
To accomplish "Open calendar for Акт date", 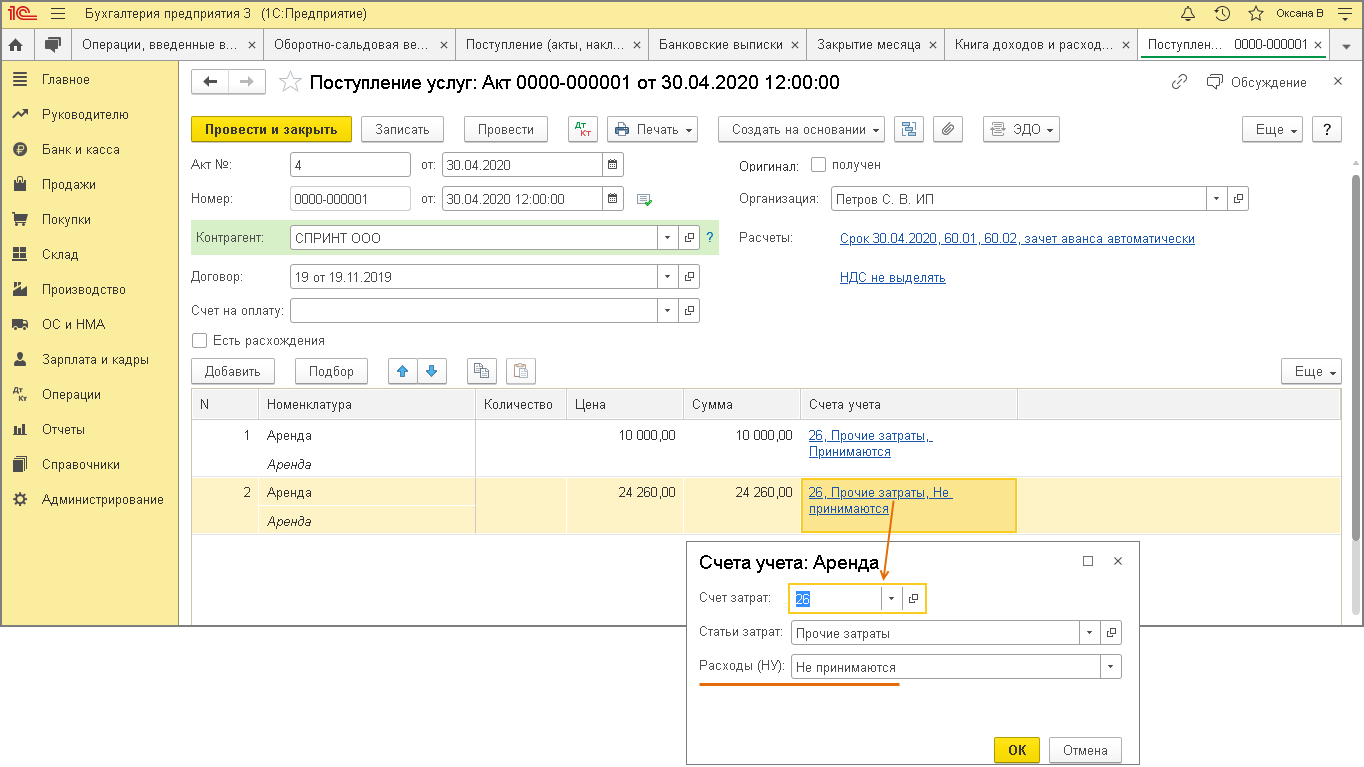I will click(x=613, y=164).
